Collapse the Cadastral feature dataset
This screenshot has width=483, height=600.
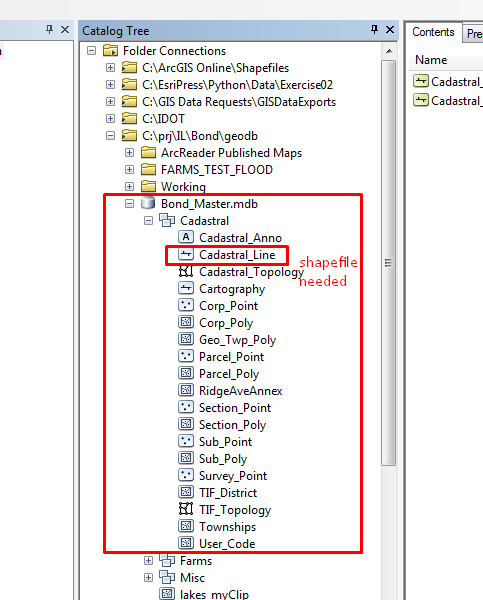(x=148, y=220)
